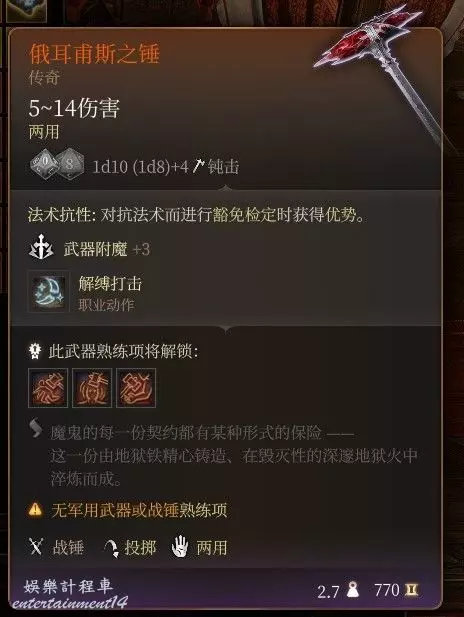Click the crossed 战锤 weapon type icon

[x=36, y=547]
